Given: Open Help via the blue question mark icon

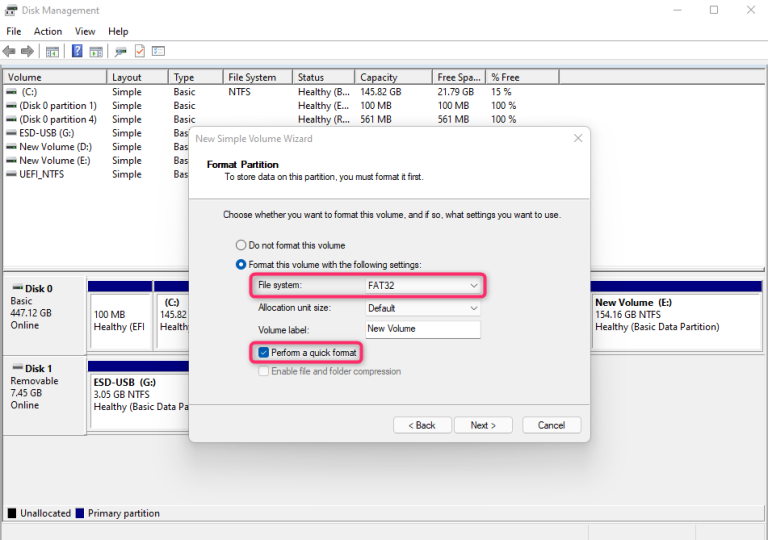Looking at the screenshot, I should [x=77, y=51].
